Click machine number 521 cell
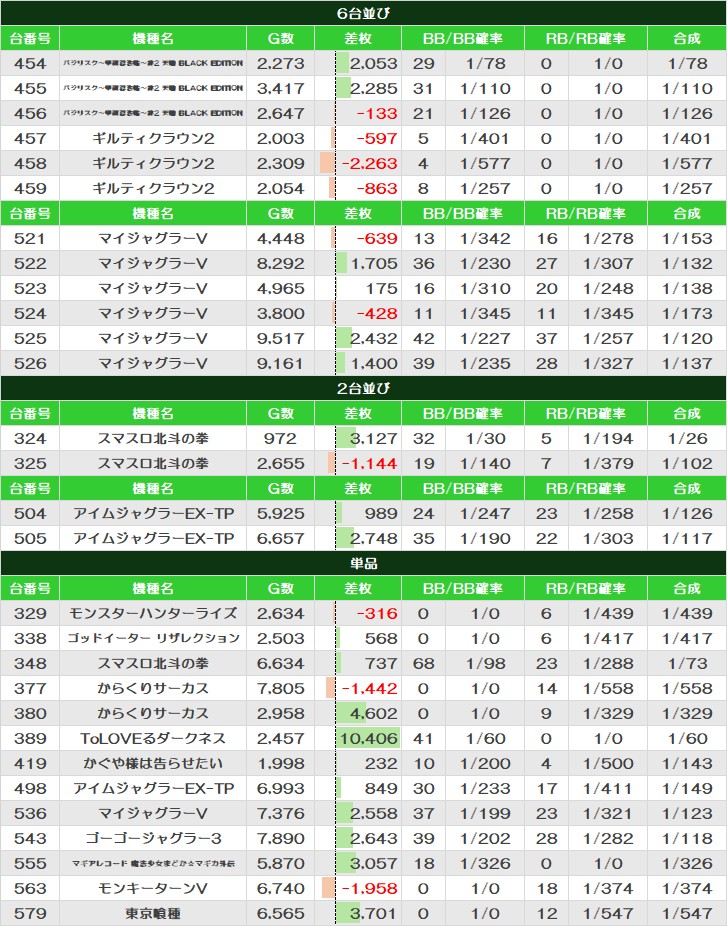Image resolution: width=727 pixels, height=926 pixels. pyautogui.click(x=30, y=238)
